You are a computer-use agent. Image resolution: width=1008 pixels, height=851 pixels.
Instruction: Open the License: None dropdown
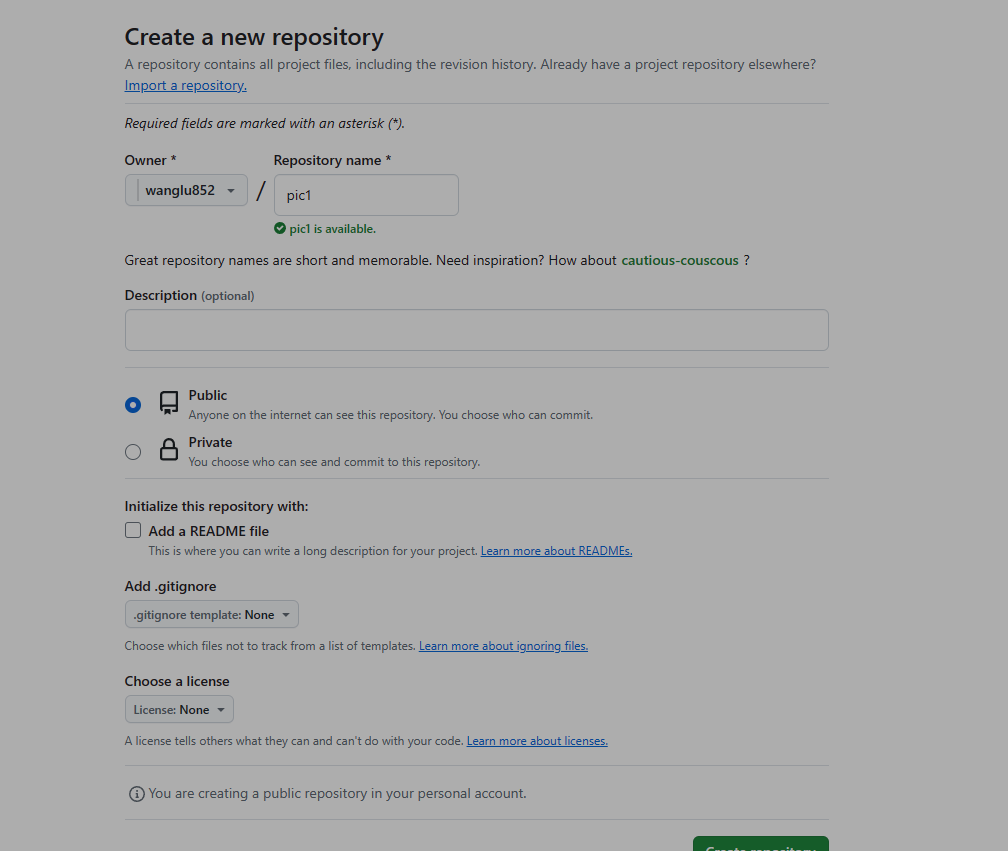(x=179, y=710)
